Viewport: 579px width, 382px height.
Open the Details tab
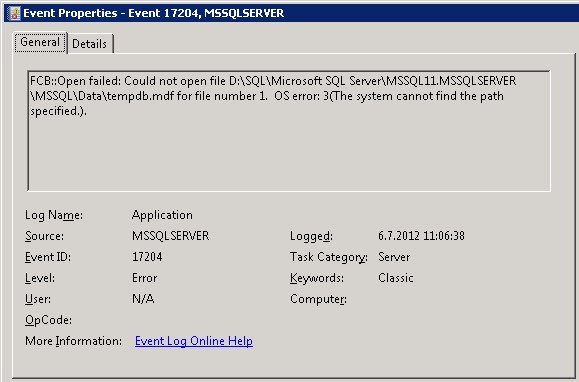[90, 44]
